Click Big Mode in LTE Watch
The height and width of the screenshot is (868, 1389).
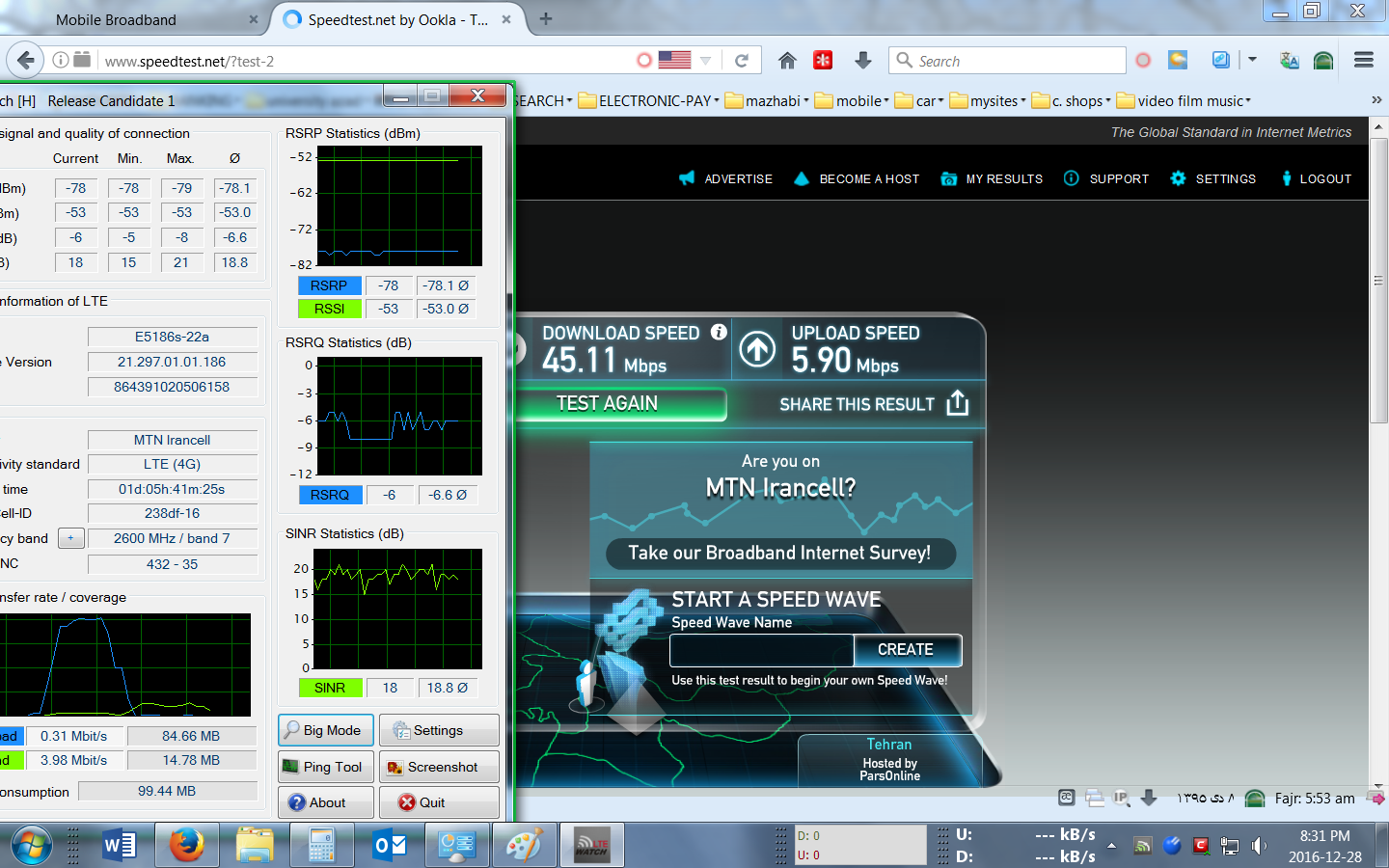coord(326,730)
